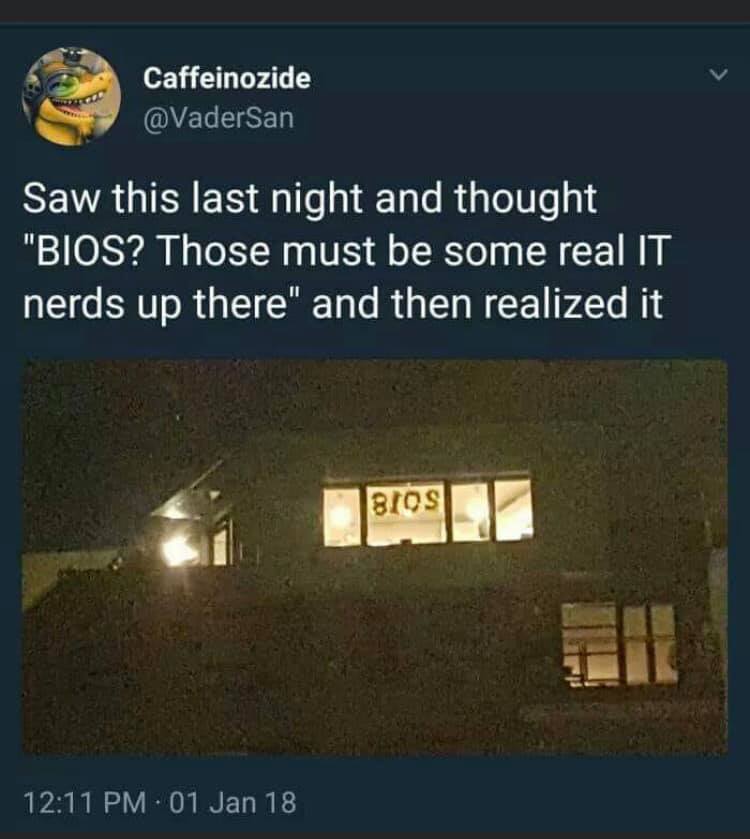Click the bright lamp beside the roof
This screenshot has width=750, height=839.
(x=178, y=551)
